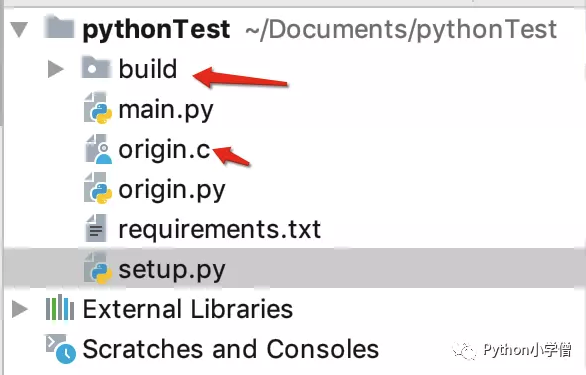This screenshot has width=586, height=375.
Task: Click the build folder icon
Action: click(x=96, y=67)
